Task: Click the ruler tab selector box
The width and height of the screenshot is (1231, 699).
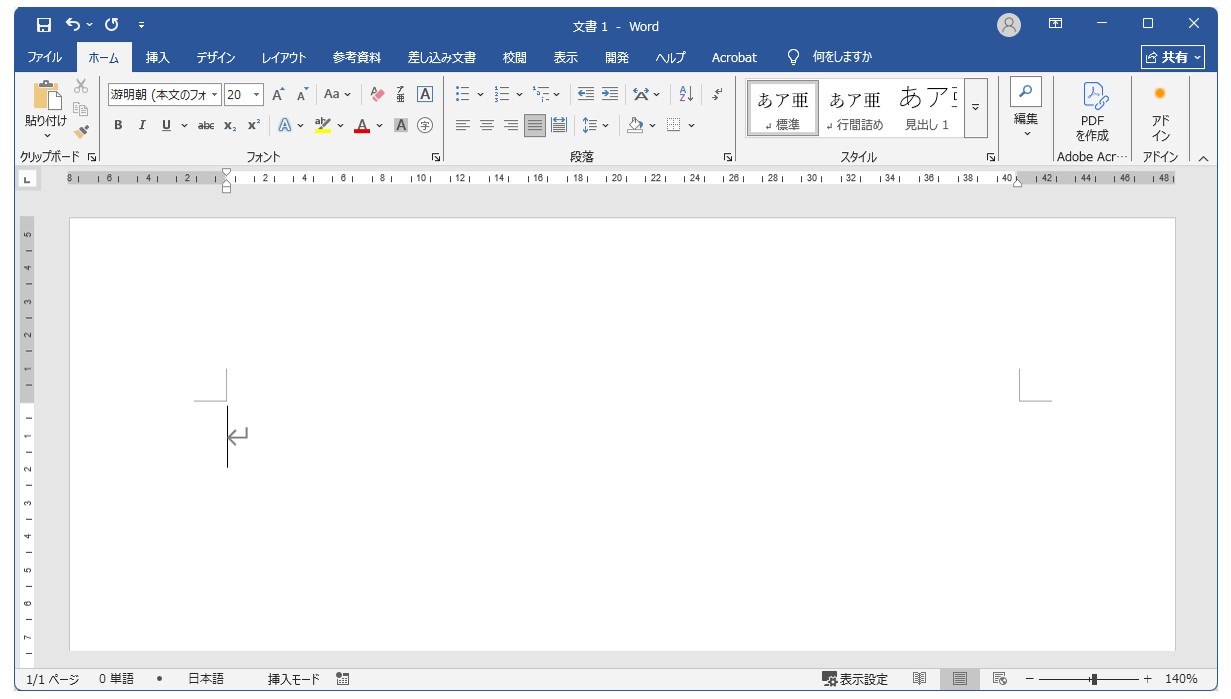Action: (26, 179)
